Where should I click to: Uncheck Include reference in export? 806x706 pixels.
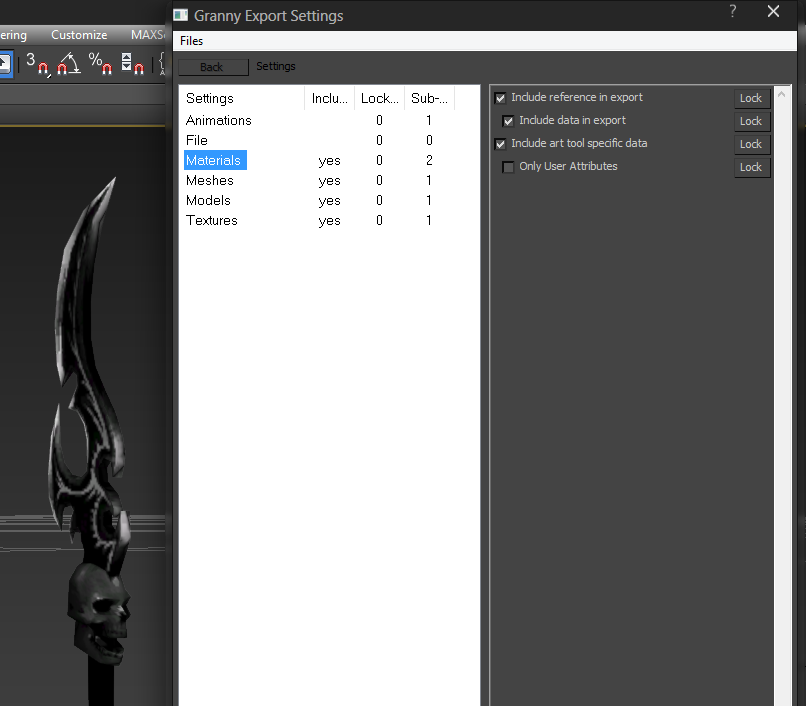500,98
